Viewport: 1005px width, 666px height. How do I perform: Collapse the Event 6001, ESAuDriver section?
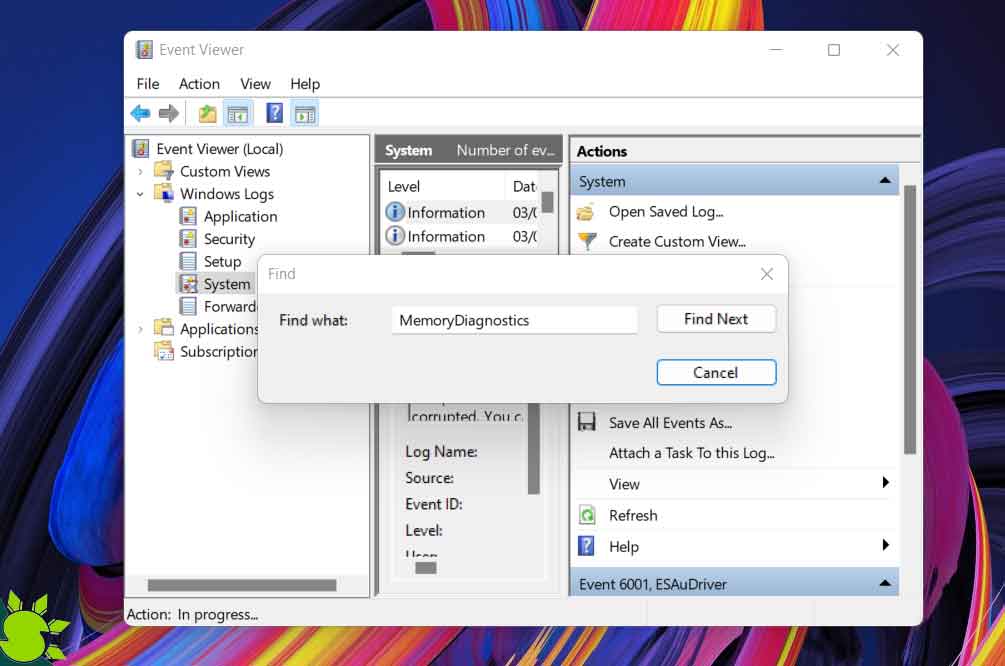pos(884,583)
